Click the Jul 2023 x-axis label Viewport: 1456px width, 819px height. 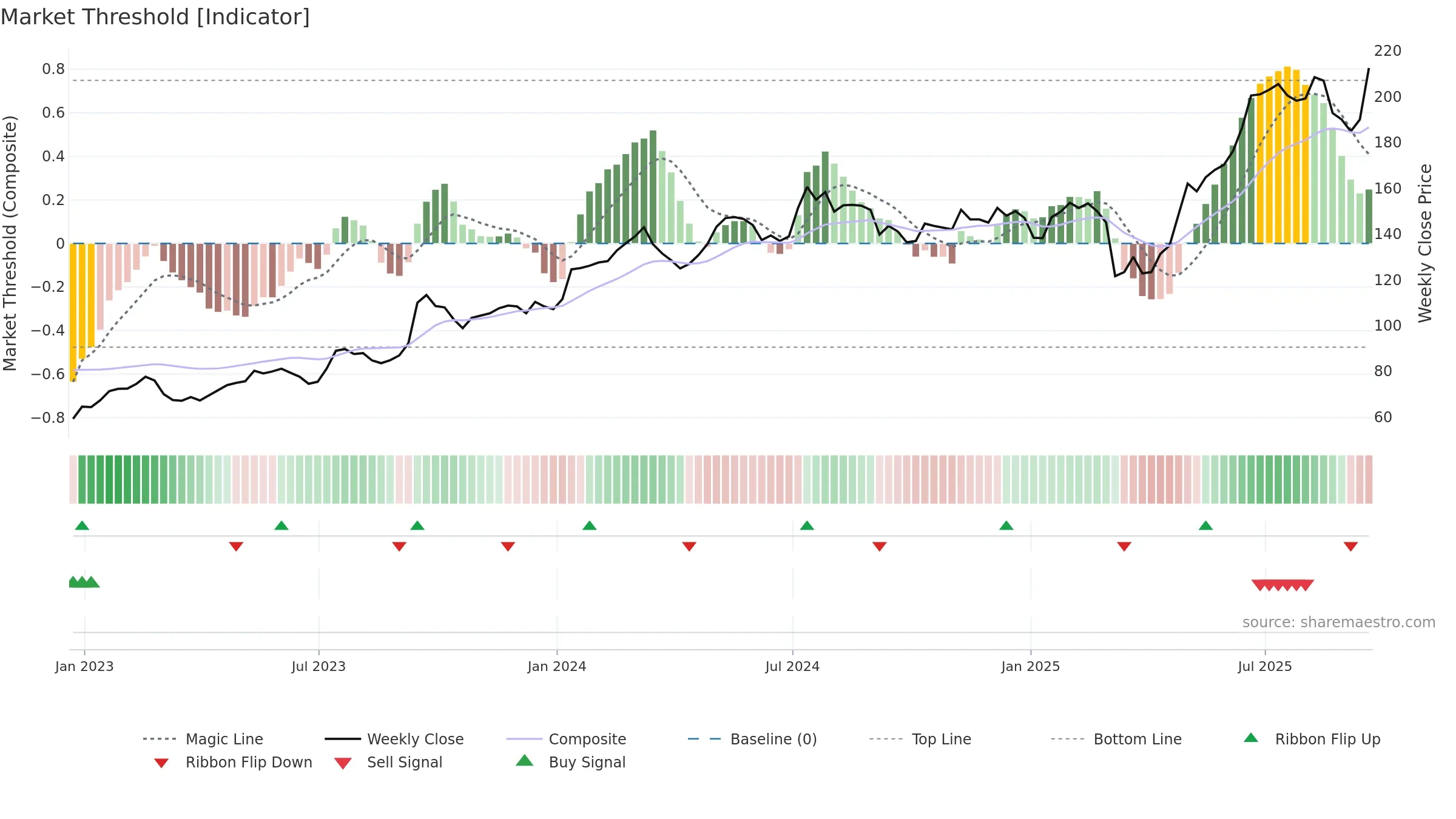pos(318,666)
